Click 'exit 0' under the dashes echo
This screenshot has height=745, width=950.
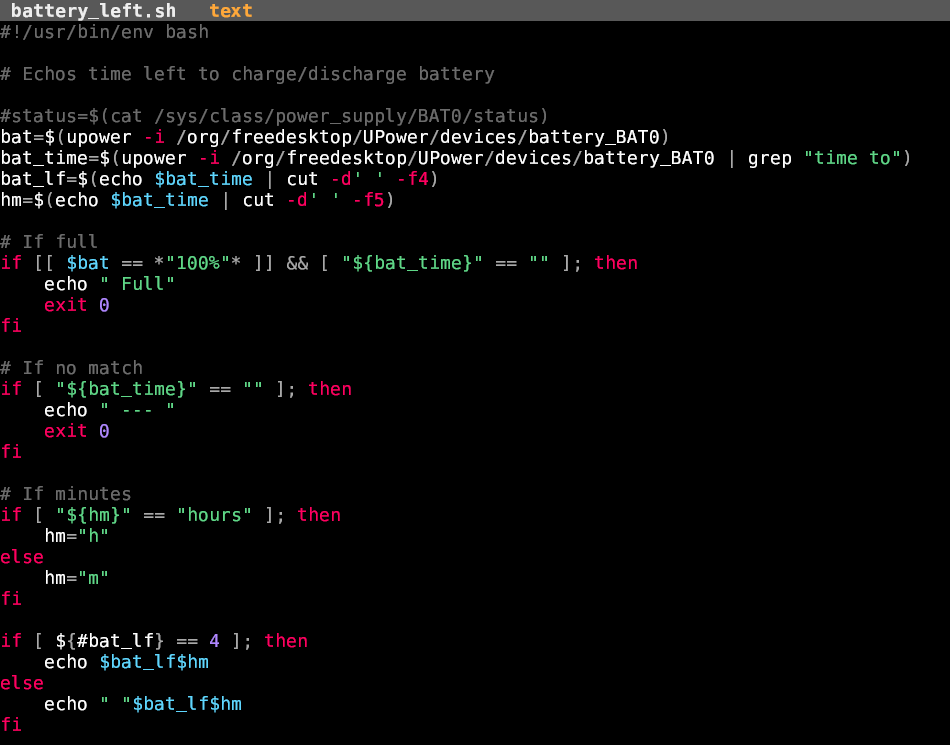click(77, 431)
